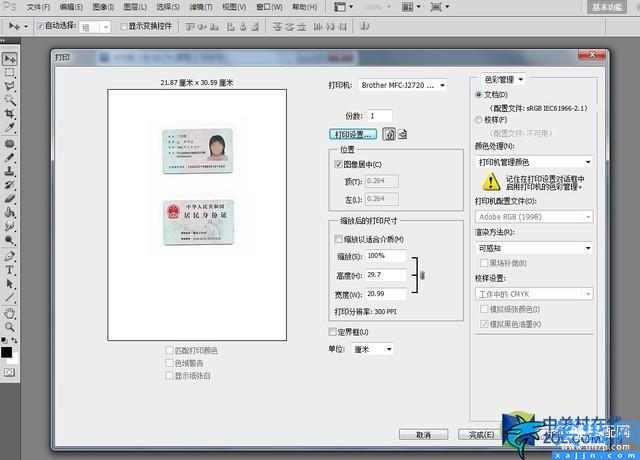640x460 pixels.
Task: Select the History Brush tool
Action: click(x=9, y=185)
